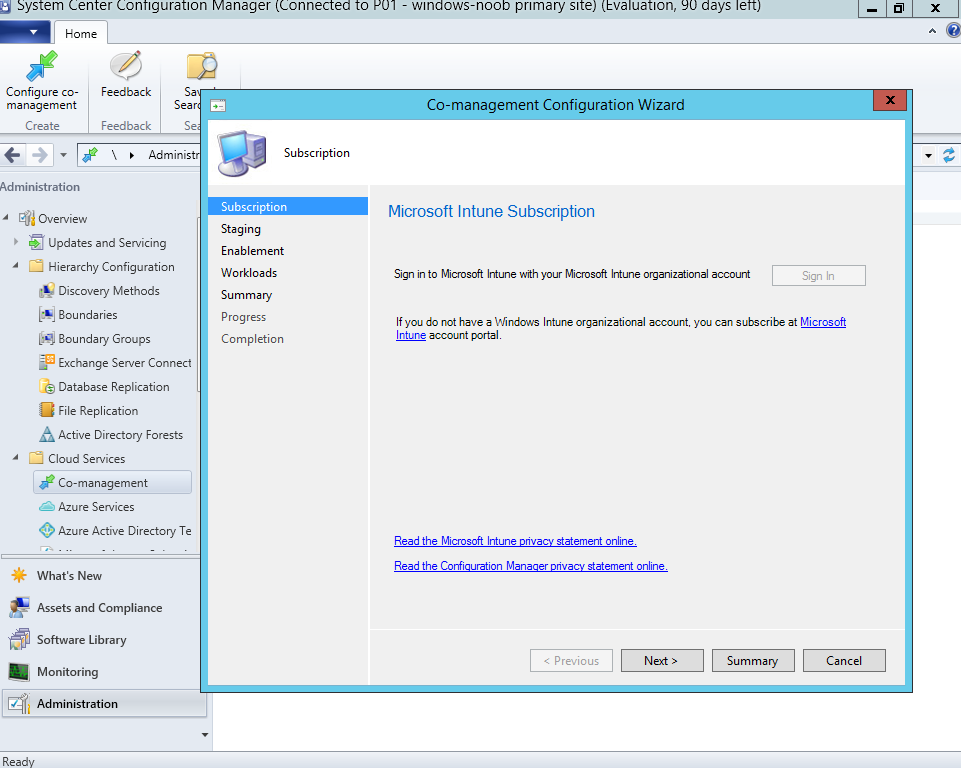Click the Boundaries icon
Image resolution: width=961 pixels, height=768 pixels.
(x=47, y=314)
